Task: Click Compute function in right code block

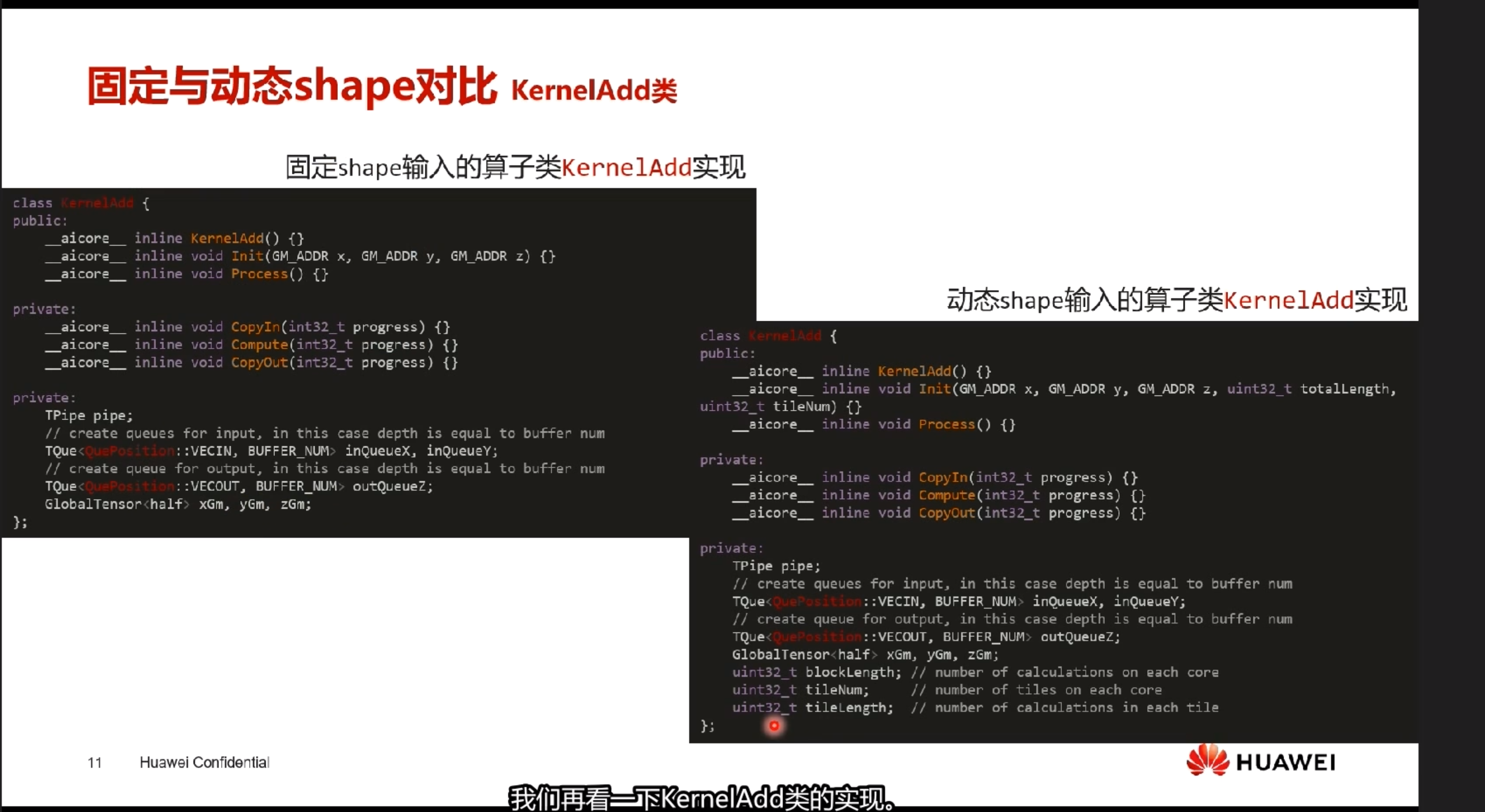Action: pyautogui.click(x=946, y=495)
